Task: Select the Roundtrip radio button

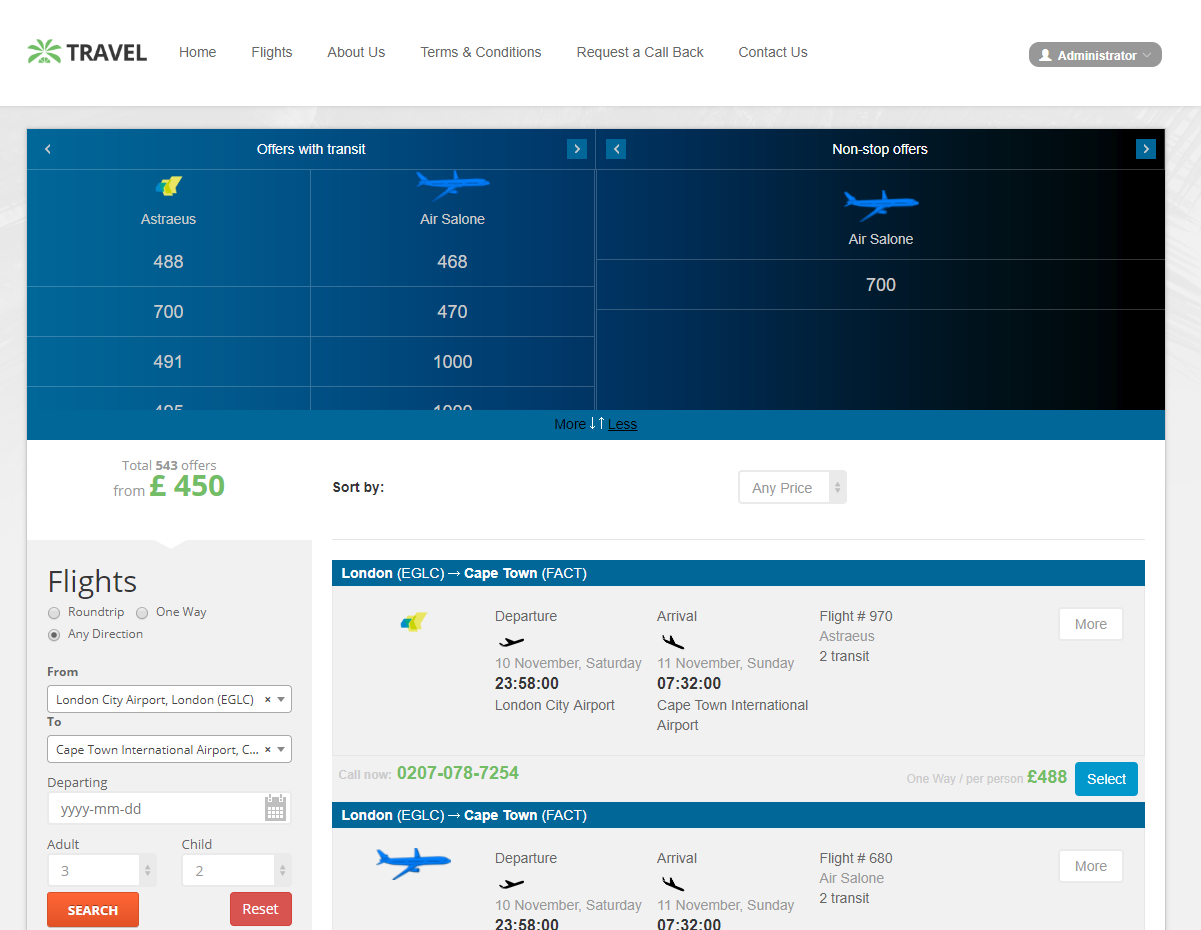Action: pos(54,613)
